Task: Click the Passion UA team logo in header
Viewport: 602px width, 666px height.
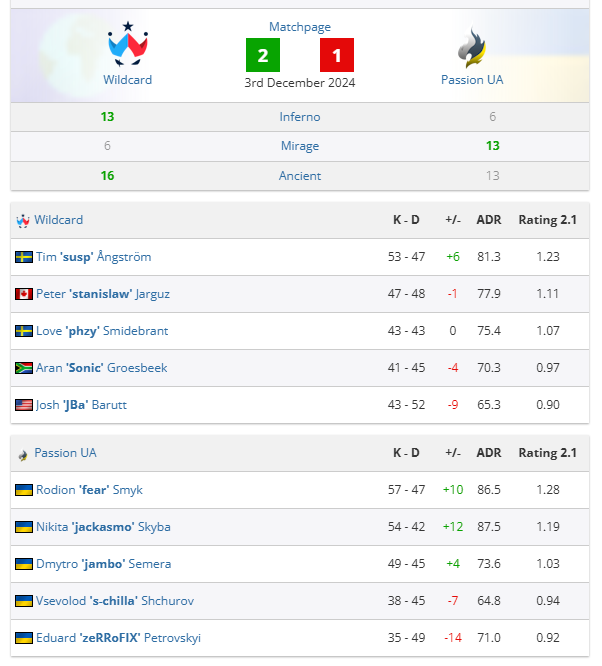Action: [472, 47]
